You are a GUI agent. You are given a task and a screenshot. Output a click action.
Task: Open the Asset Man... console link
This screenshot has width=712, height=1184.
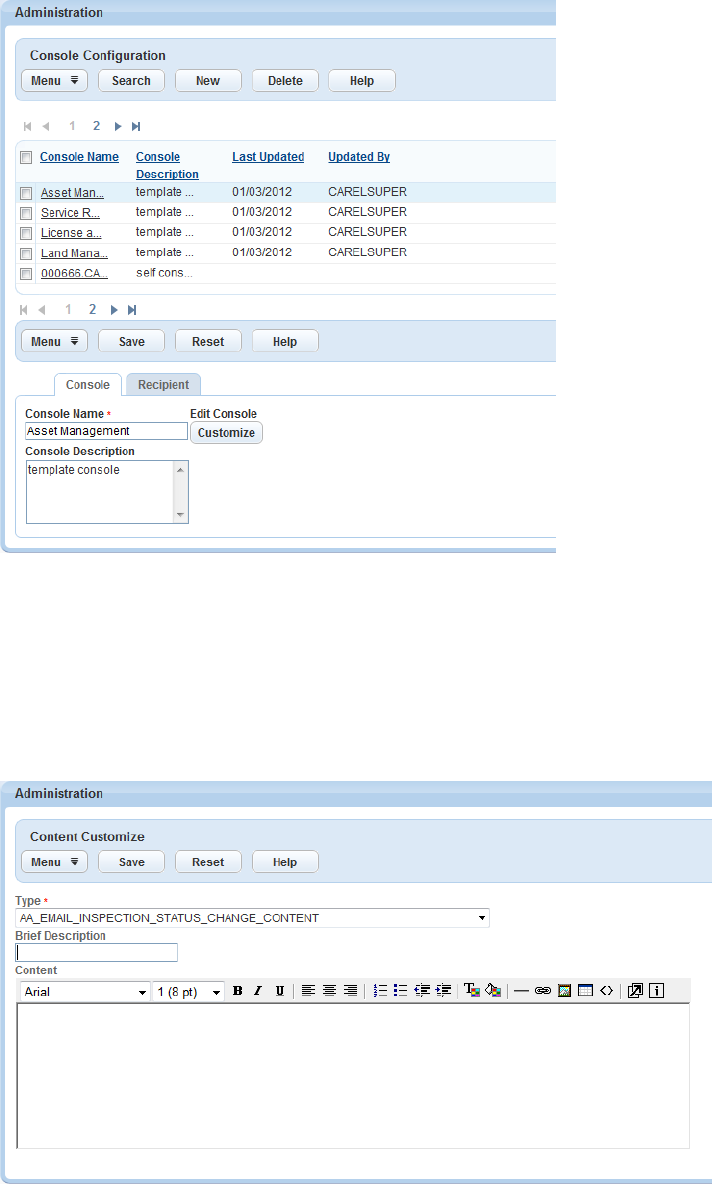72,193
